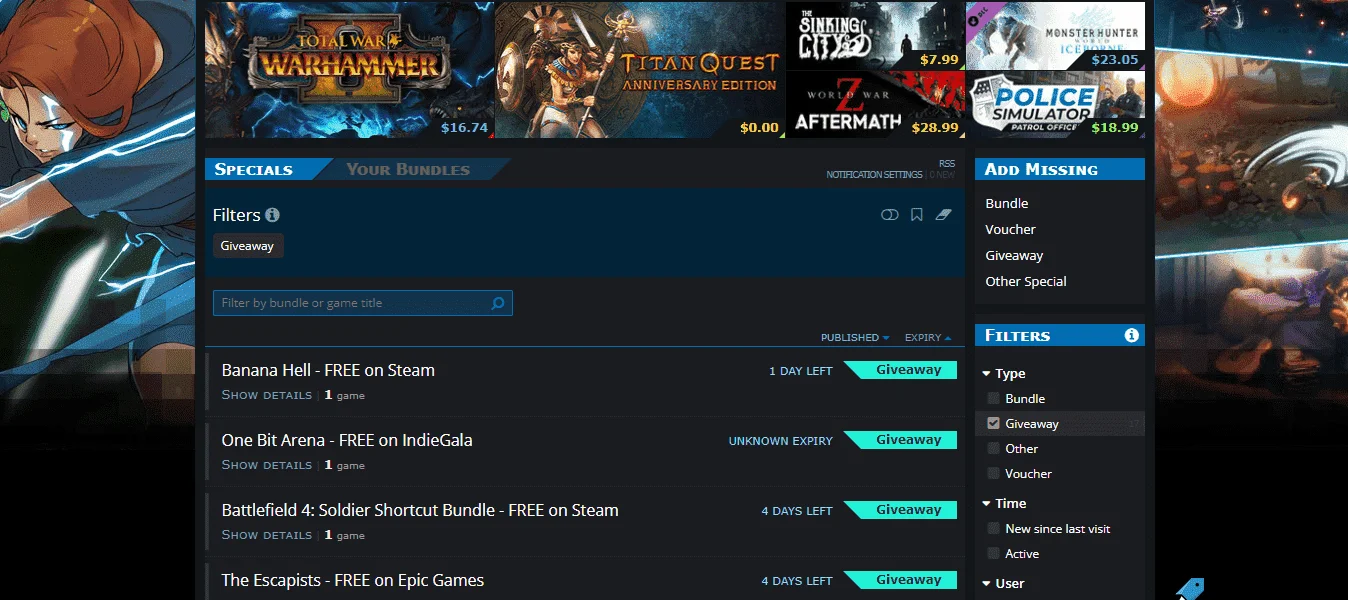Switch to Your Bundles tab

point(408,169)
